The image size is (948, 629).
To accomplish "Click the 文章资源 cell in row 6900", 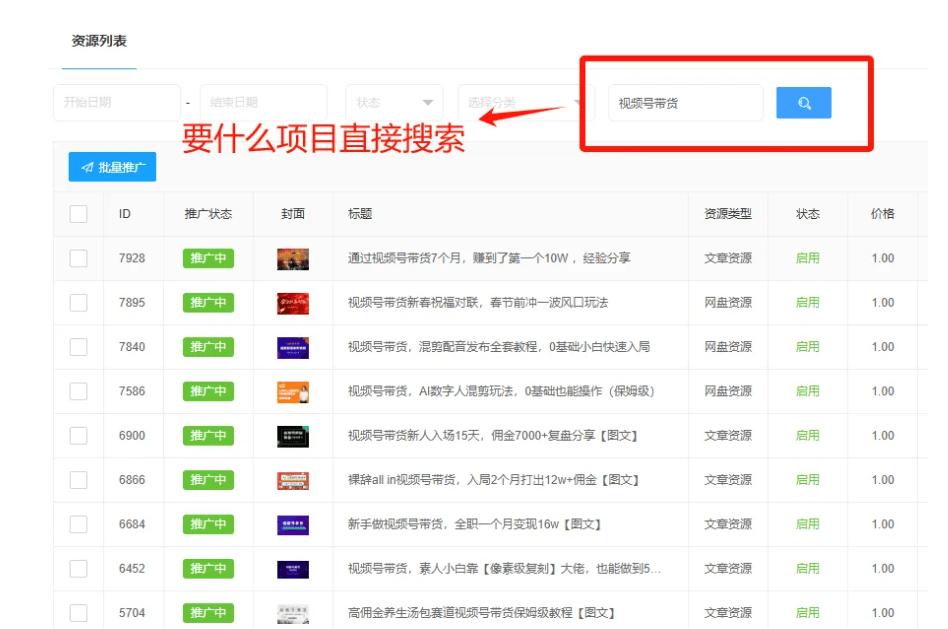I will click(728, 435).
